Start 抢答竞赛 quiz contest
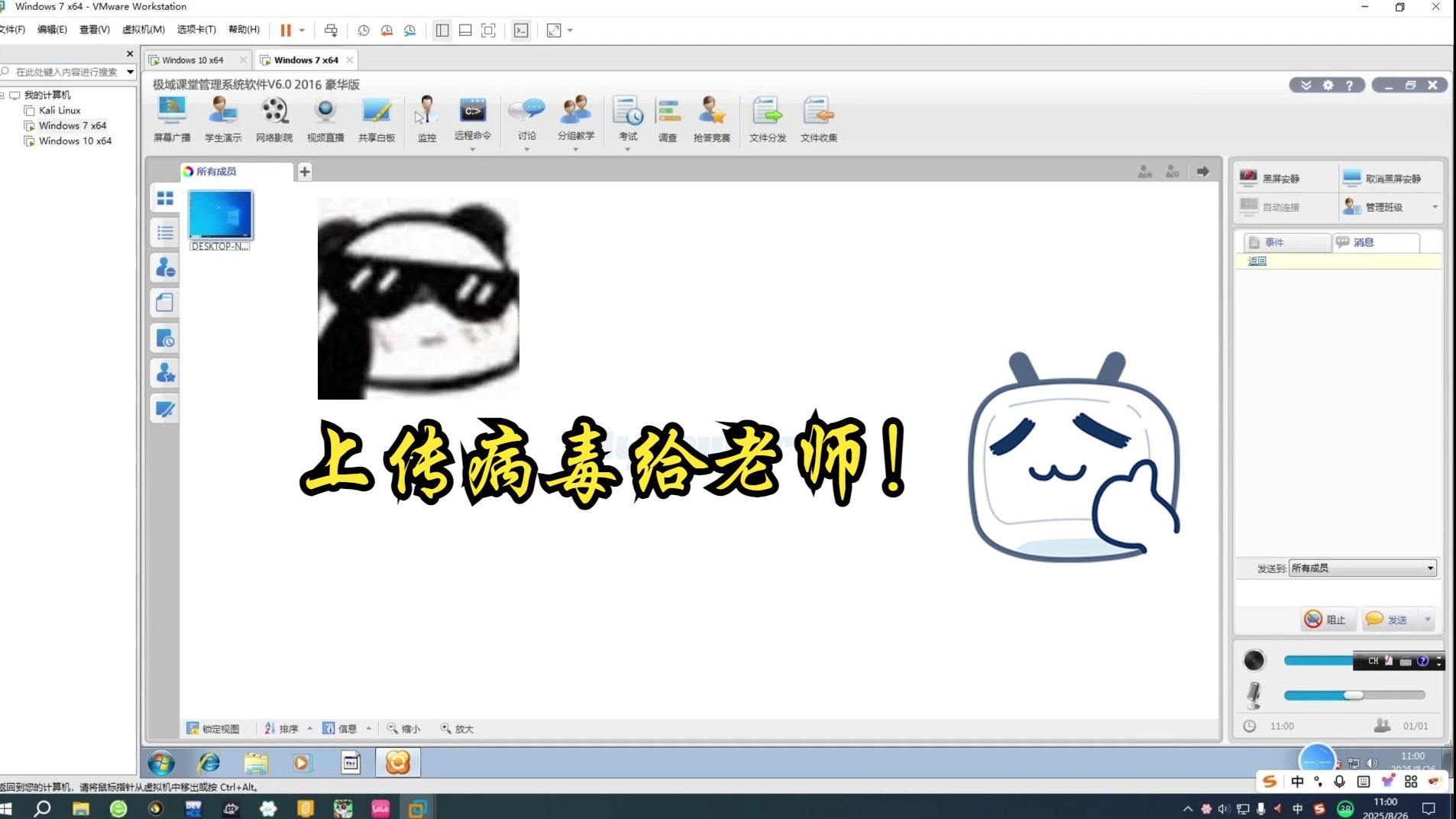Screen dimensions: 1456x819 (712, 120)
